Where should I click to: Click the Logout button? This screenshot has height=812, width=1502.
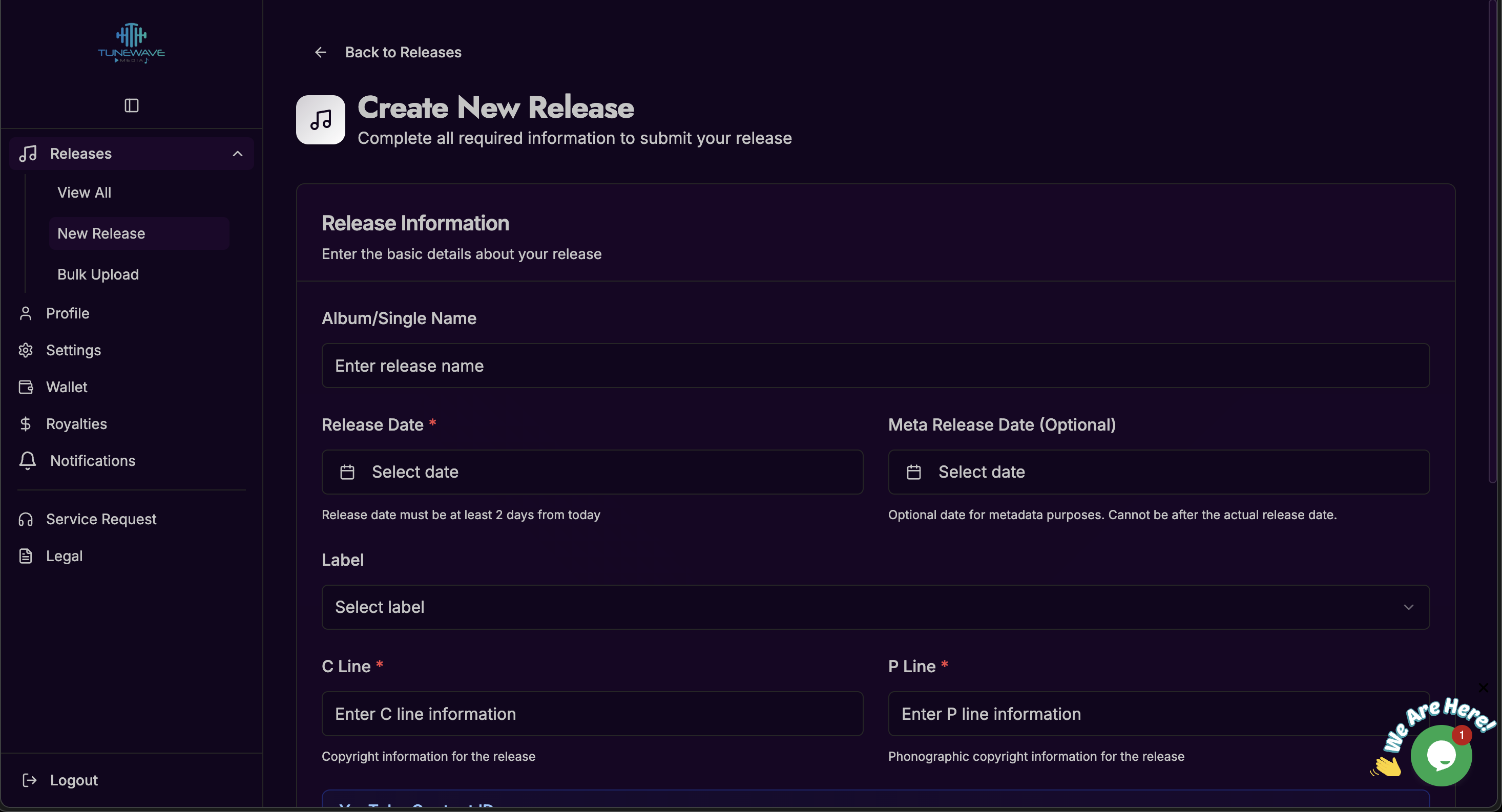(60, 780)
